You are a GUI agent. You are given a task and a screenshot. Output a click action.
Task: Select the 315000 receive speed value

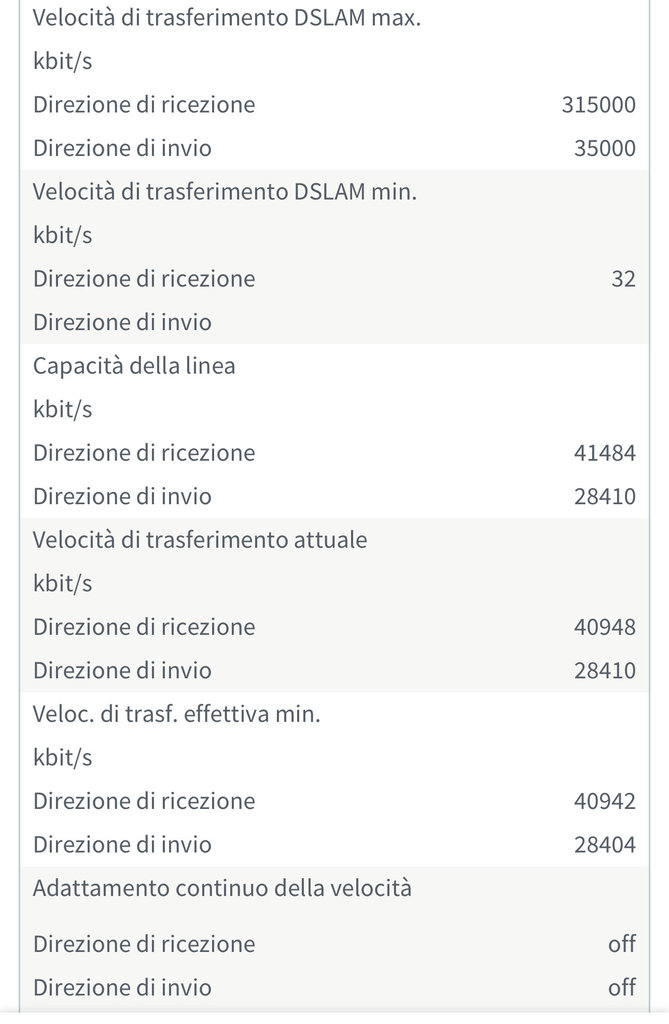(x=599, y=105)
